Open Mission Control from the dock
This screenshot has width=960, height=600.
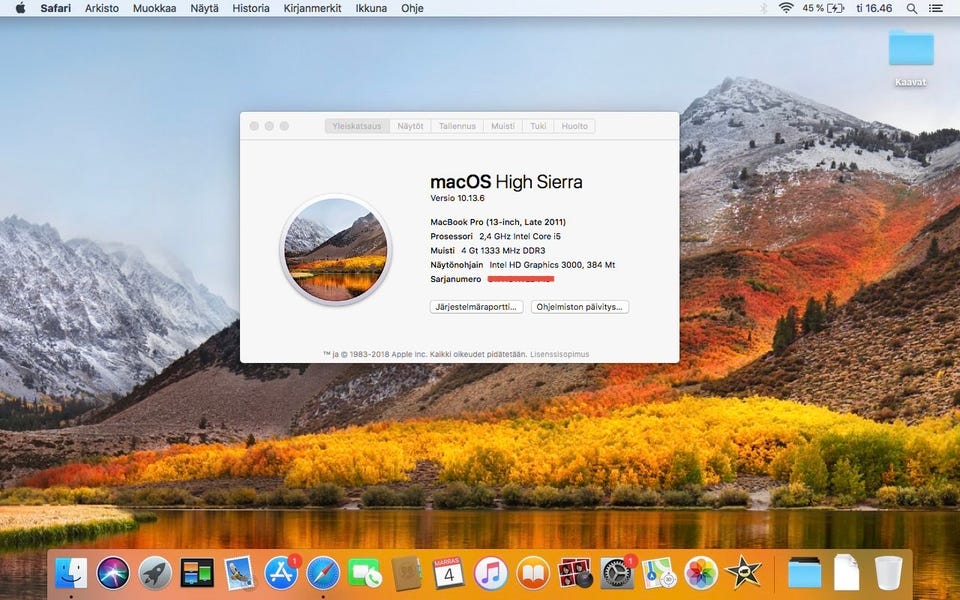(197, 573)
